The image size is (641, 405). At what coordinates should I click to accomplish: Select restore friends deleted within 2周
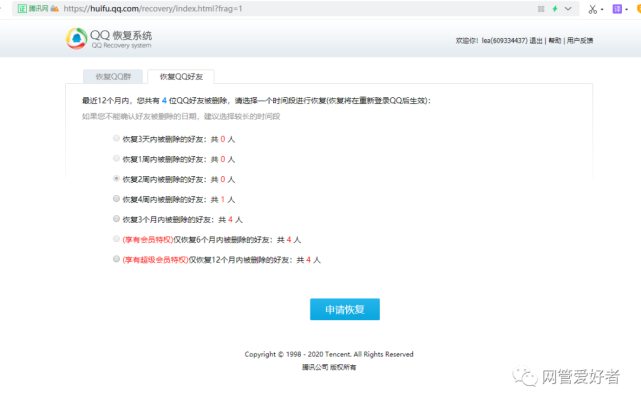tap(117, 179)
